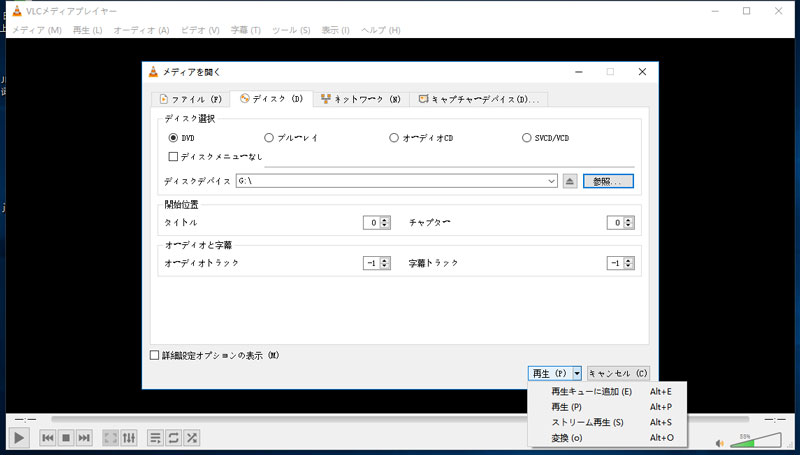Screen dimensions: 800x455
Task: Select the オーディオCD radio button
Action: click(x=394, y=138)
